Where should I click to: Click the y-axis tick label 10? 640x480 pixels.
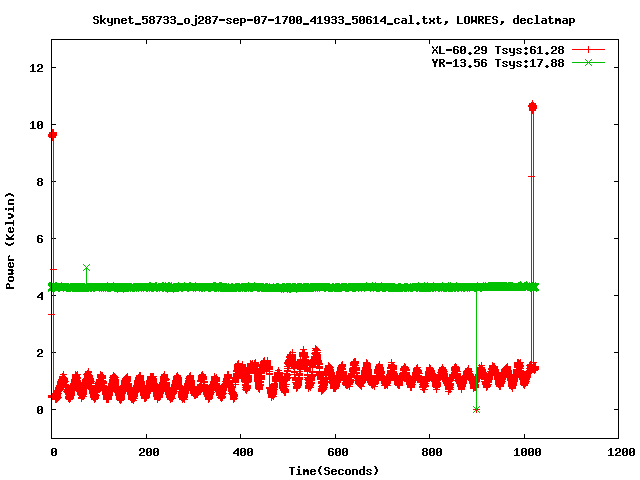tap(36, 125)
